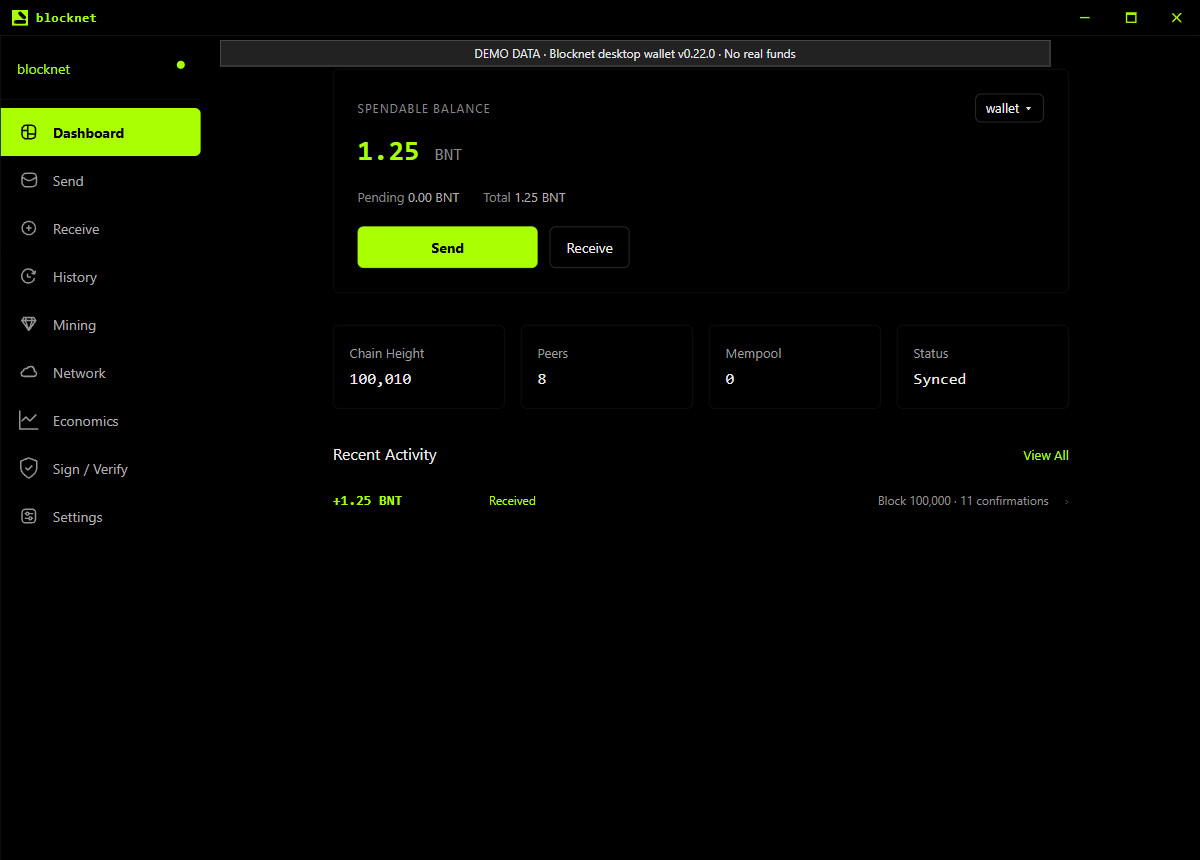Open the wallet selector dropdown

1009,108
